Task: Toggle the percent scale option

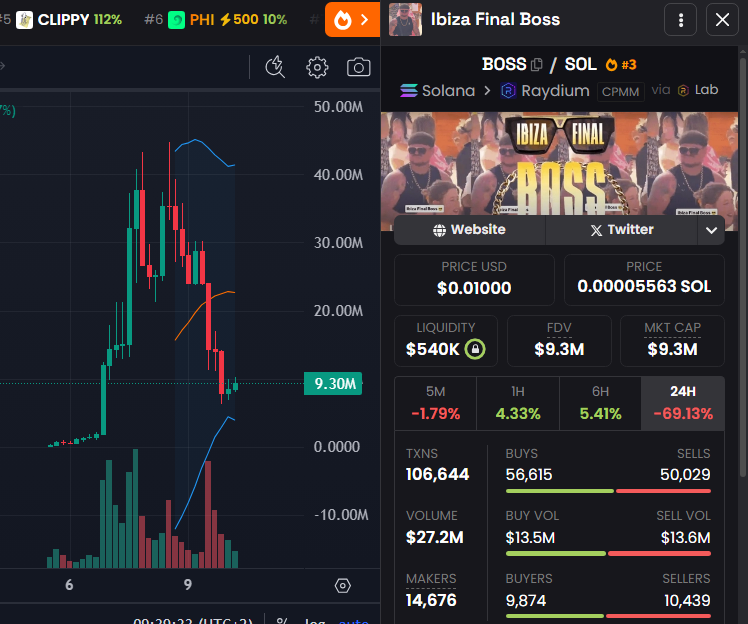Action: tap(282, 621)
